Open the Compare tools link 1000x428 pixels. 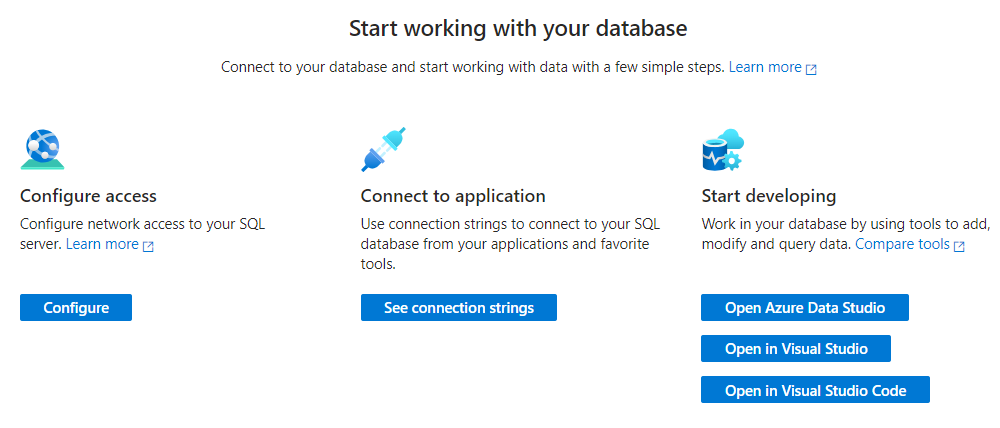pos(902,244)
